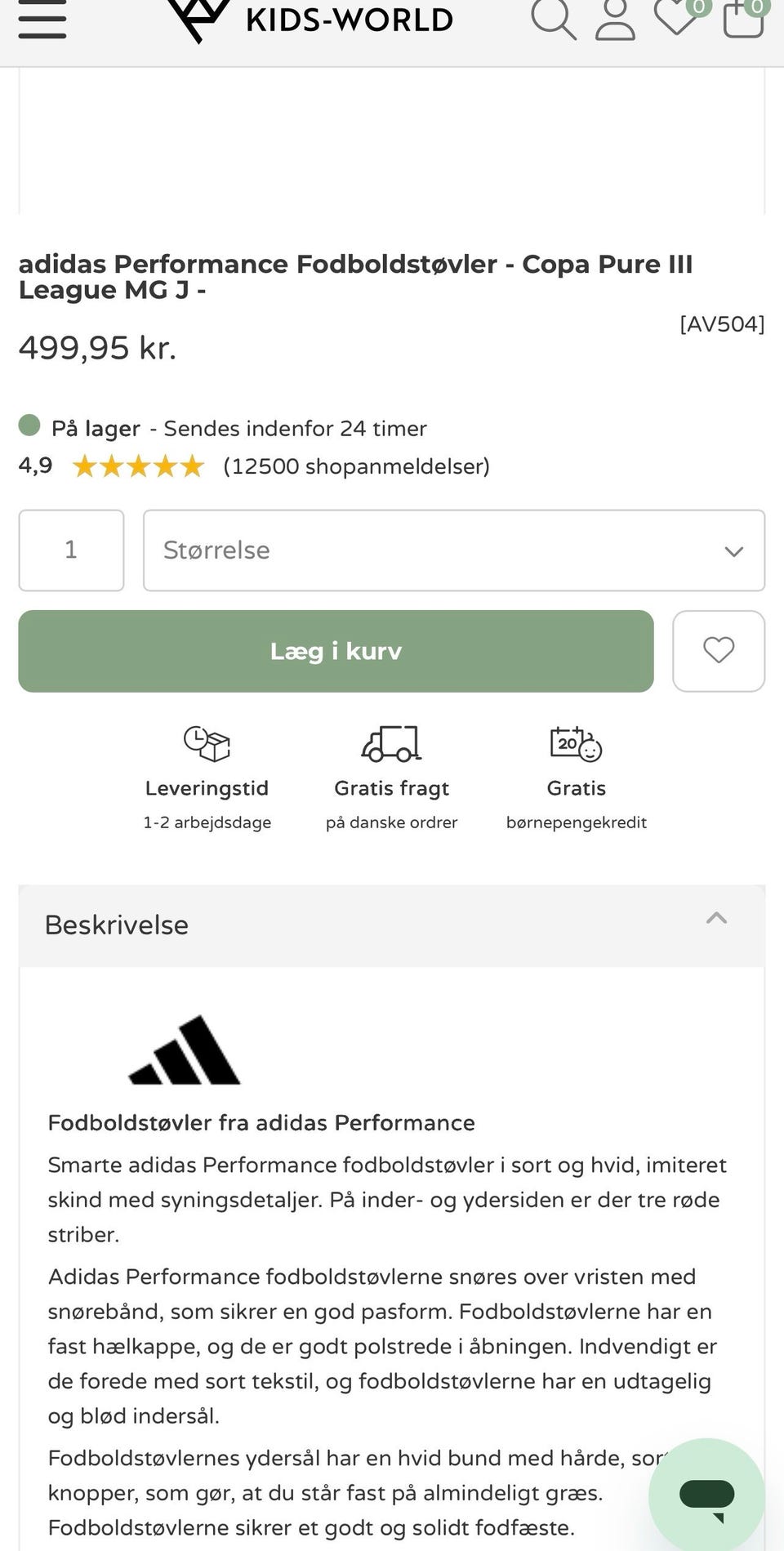Open the chat support bubble
The width and height of the screenshot is (784, 1551).
[706, 1495]
